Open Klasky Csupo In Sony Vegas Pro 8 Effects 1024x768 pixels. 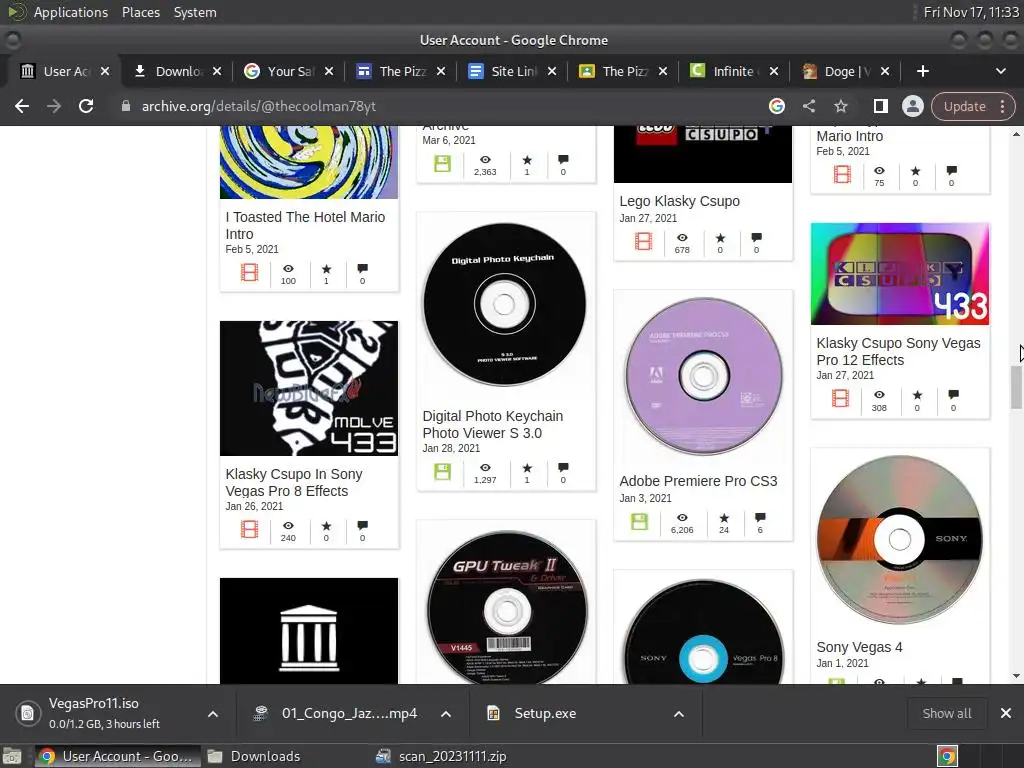pyautogui.click(x=294, y=483)
